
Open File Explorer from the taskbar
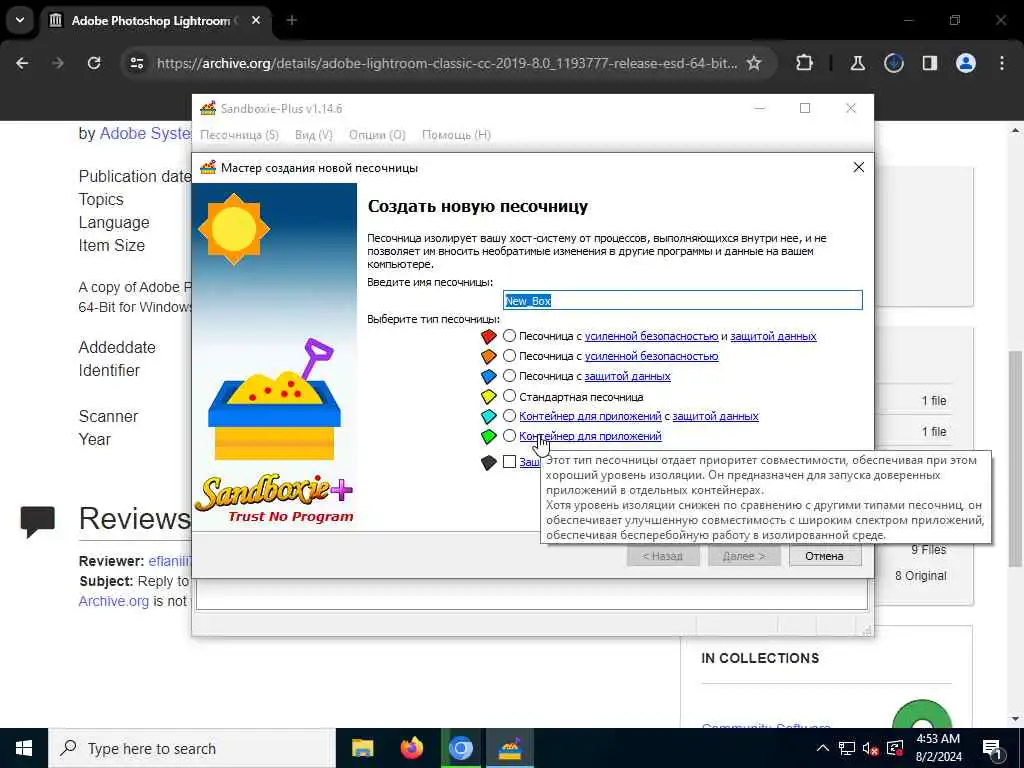pyautogui.click(x=362, y=748)
